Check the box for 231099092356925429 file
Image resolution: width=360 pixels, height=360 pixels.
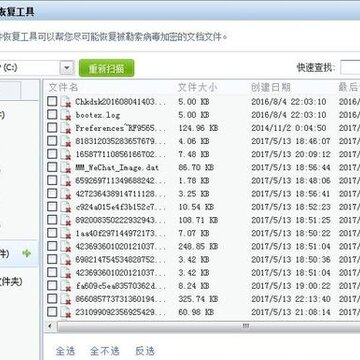click(x=52, y=312)
